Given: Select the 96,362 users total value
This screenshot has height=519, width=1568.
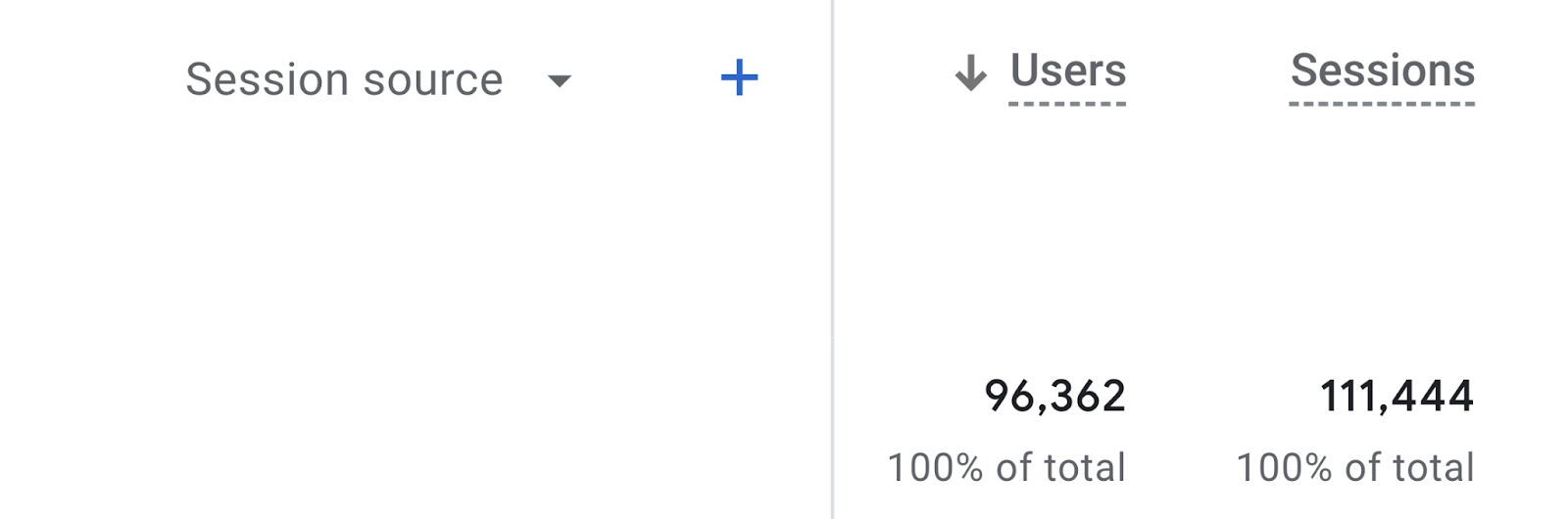Looking at the screenshot, I should (x=1054, y=396).
